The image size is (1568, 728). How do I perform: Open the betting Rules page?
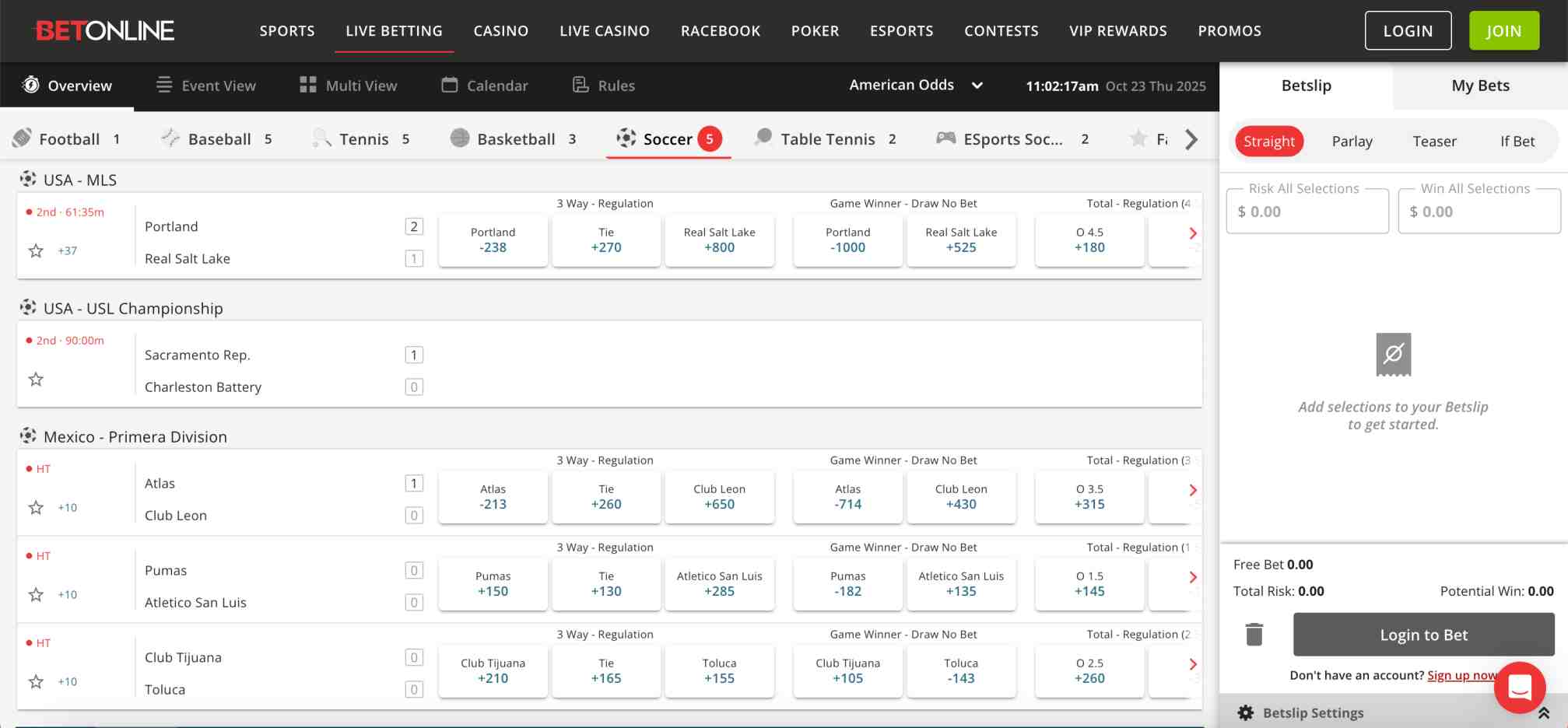pos(603,86)
